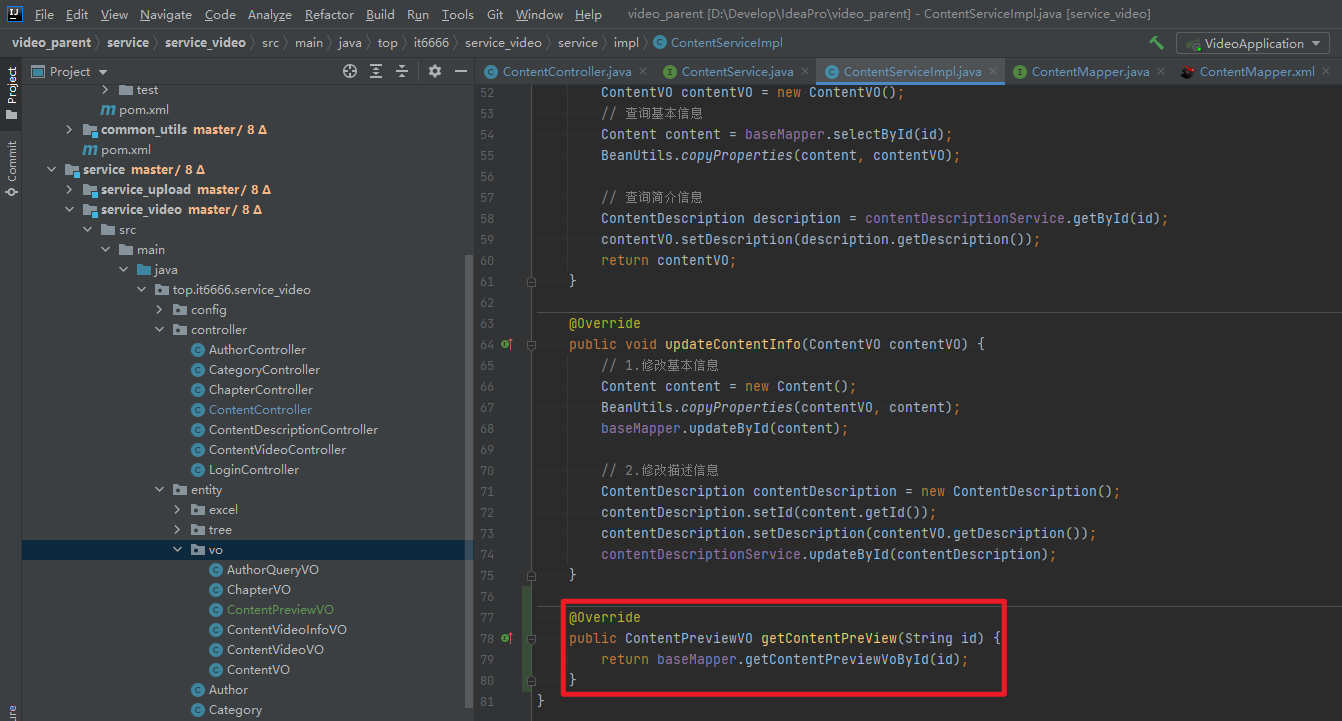Image resolution: width=1342 pixels, height=721 pixels.
Task: Open the File menu
Action: pyautogui.click(x=44, y=14)
